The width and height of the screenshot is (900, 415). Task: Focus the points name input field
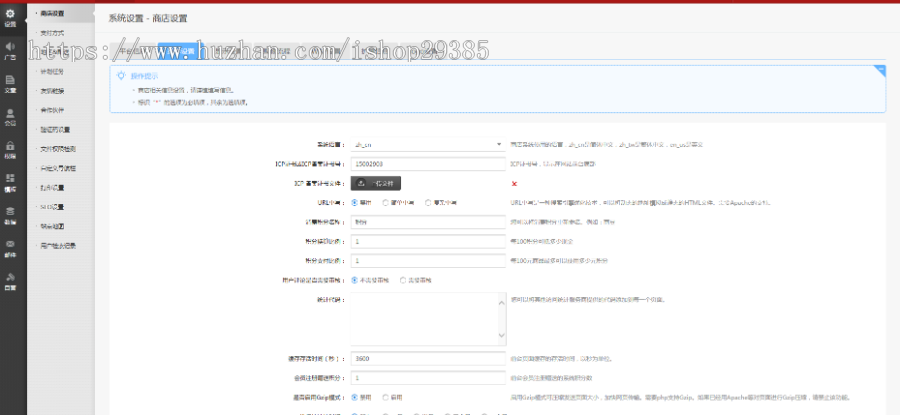(x=428, y=222)
